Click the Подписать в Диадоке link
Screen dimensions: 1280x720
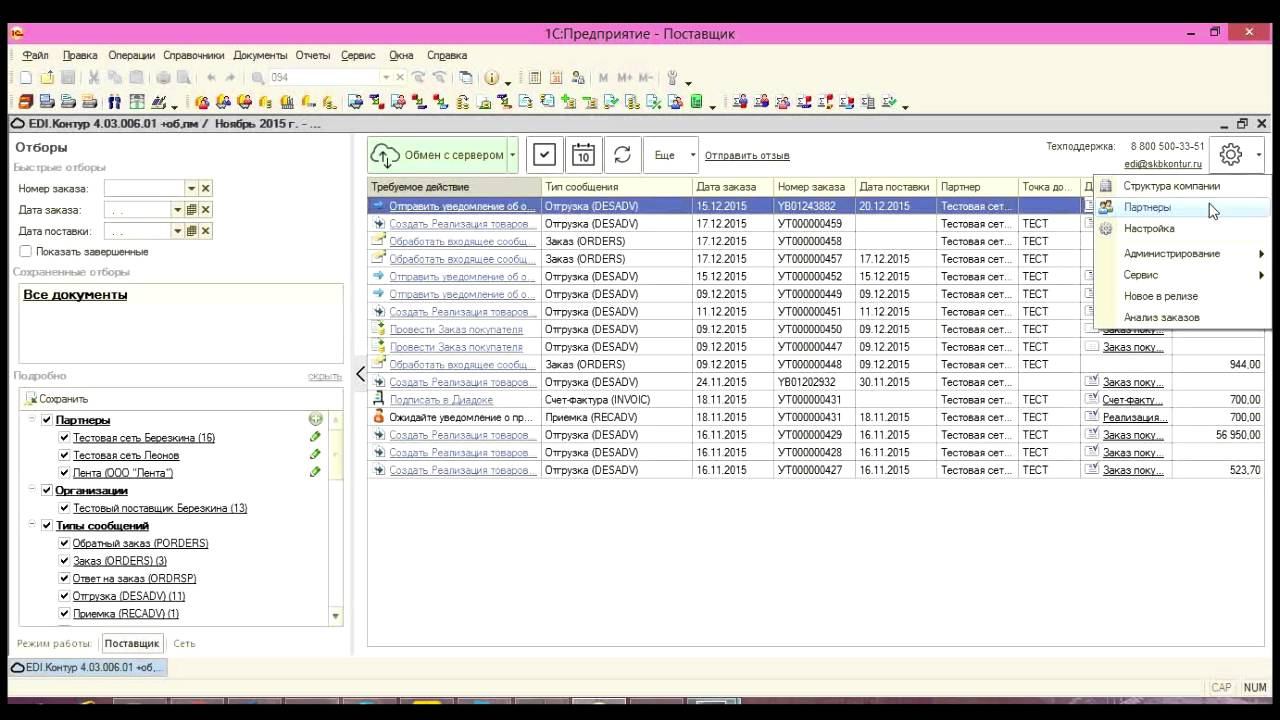tap(441, 400)
